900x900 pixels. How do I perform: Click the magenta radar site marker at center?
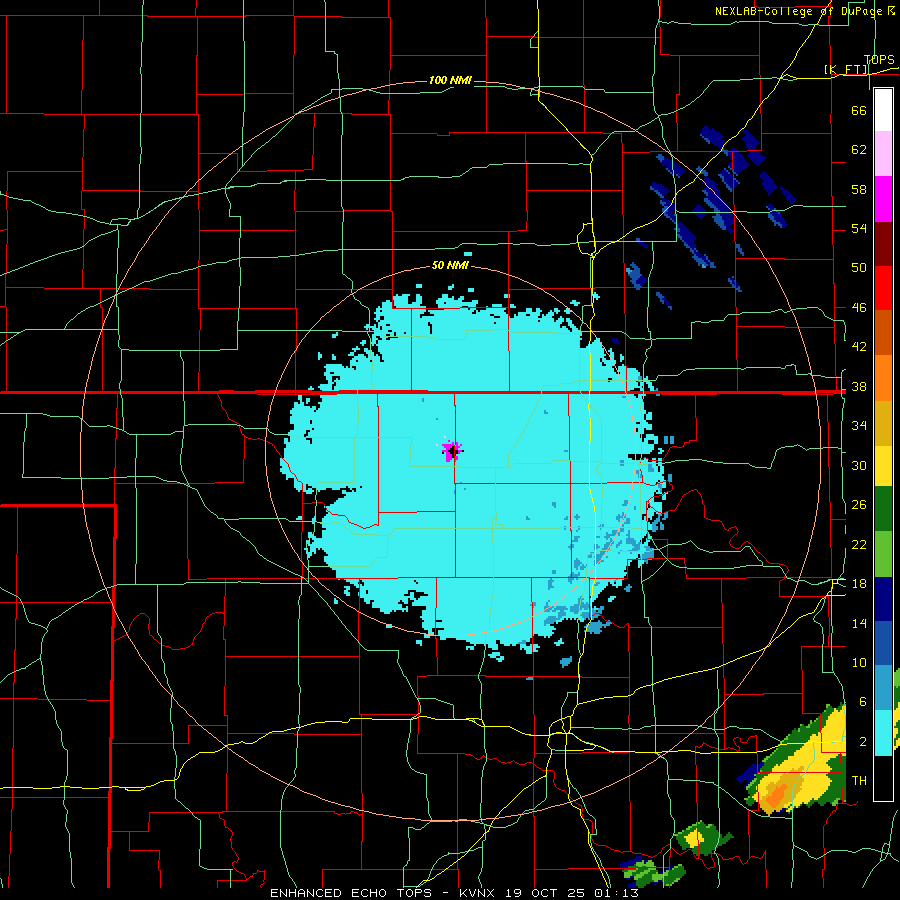[x=452, y=451]
